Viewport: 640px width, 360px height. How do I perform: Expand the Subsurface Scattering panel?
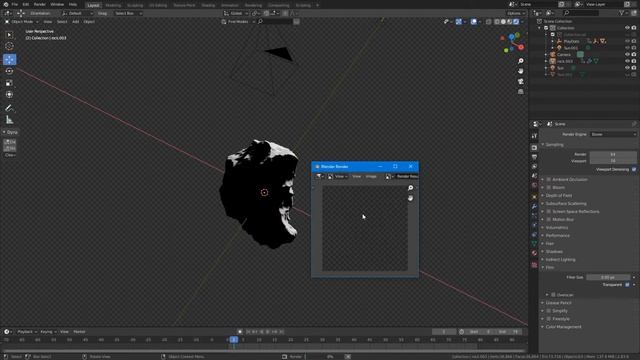tap(565, 203)
